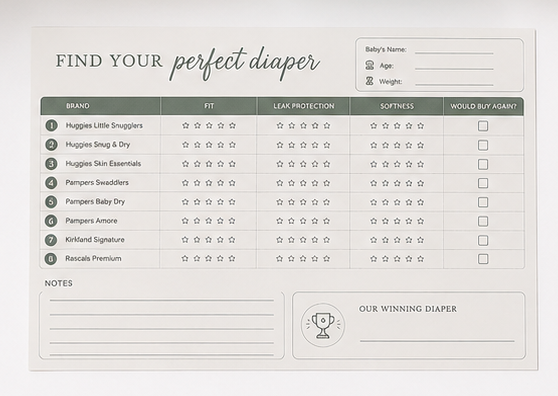Rate Rascals Premium softness first star
558x396 pixels.
click(x=373, y=259)
